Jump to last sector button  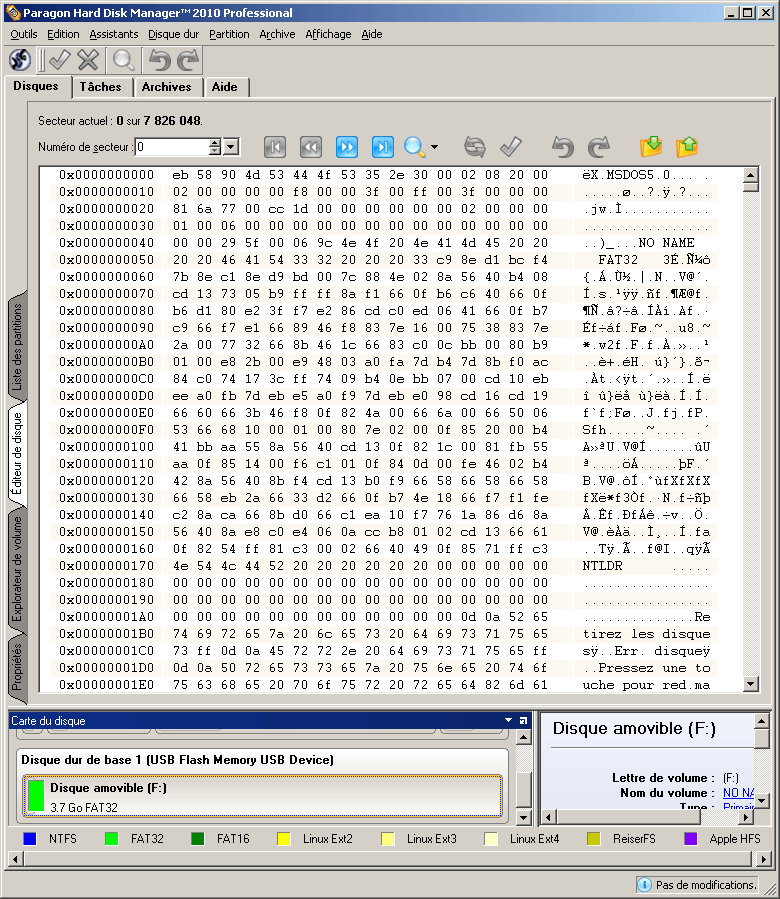coord(383,147)
